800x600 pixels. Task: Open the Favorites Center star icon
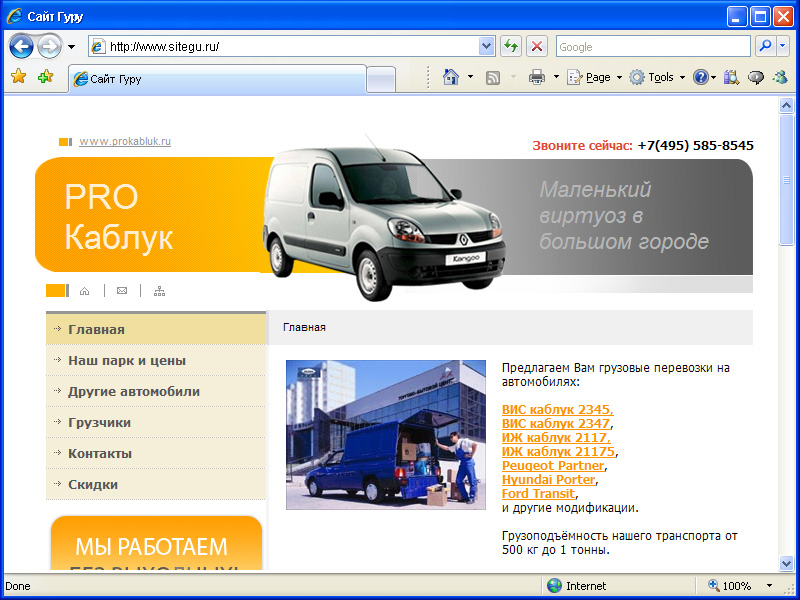[19, 77]
